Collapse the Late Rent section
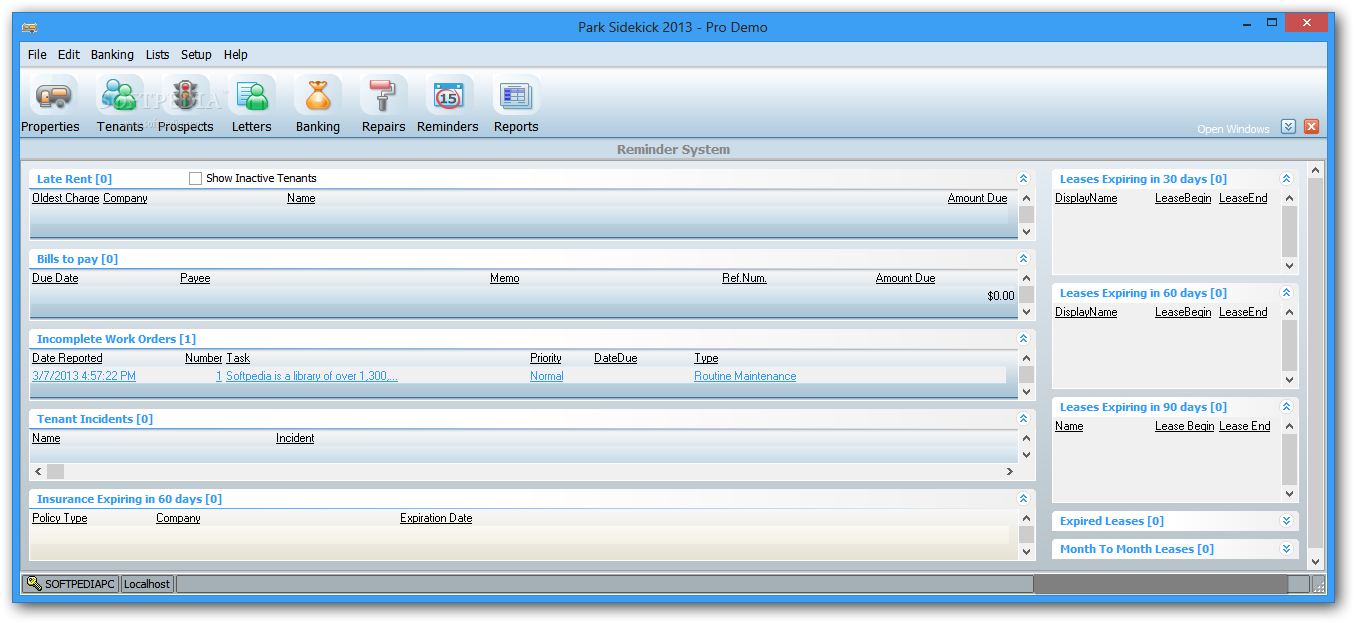Screen dimensions: 1355x623 [1023, 179]
